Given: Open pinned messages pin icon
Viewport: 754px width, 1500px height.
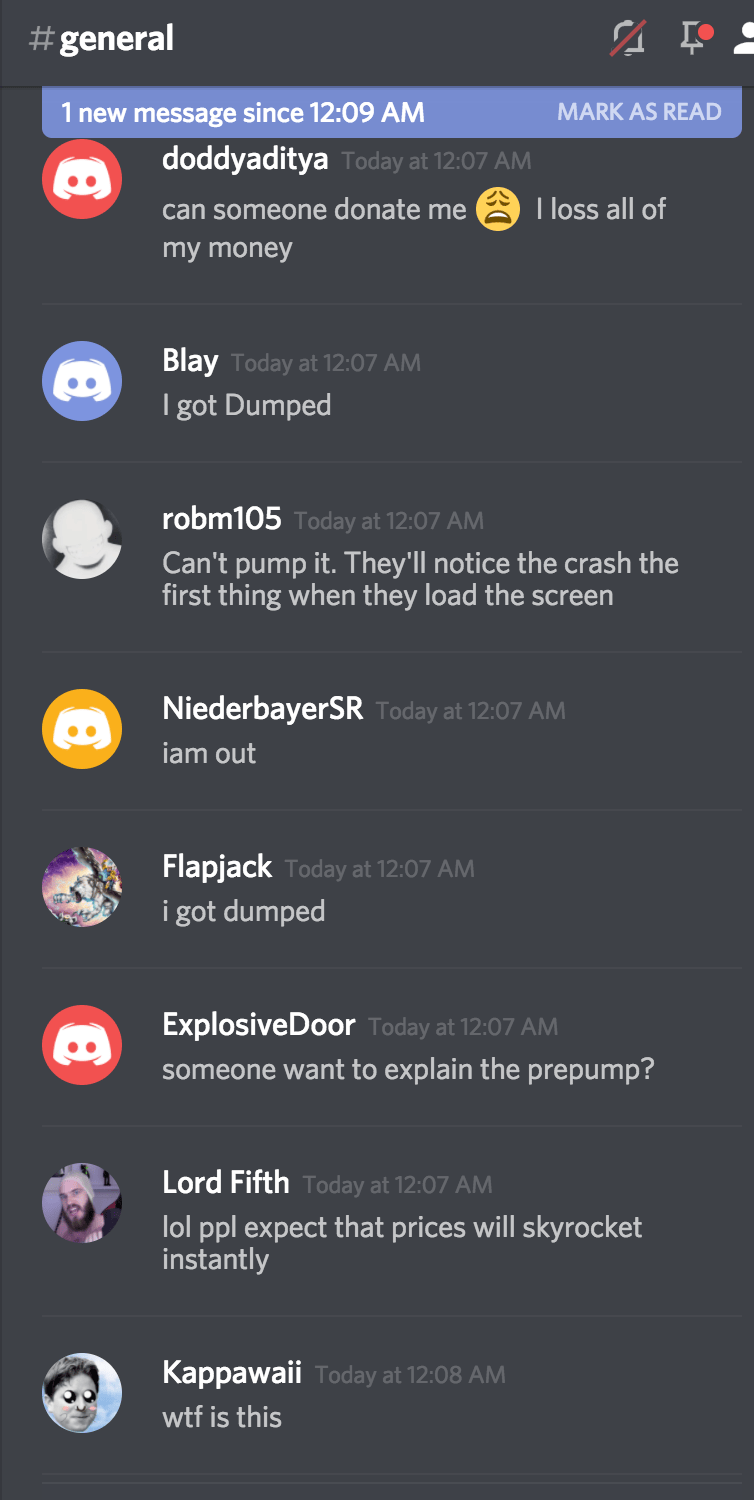Looking at the screenshot, I should point(695,38).
